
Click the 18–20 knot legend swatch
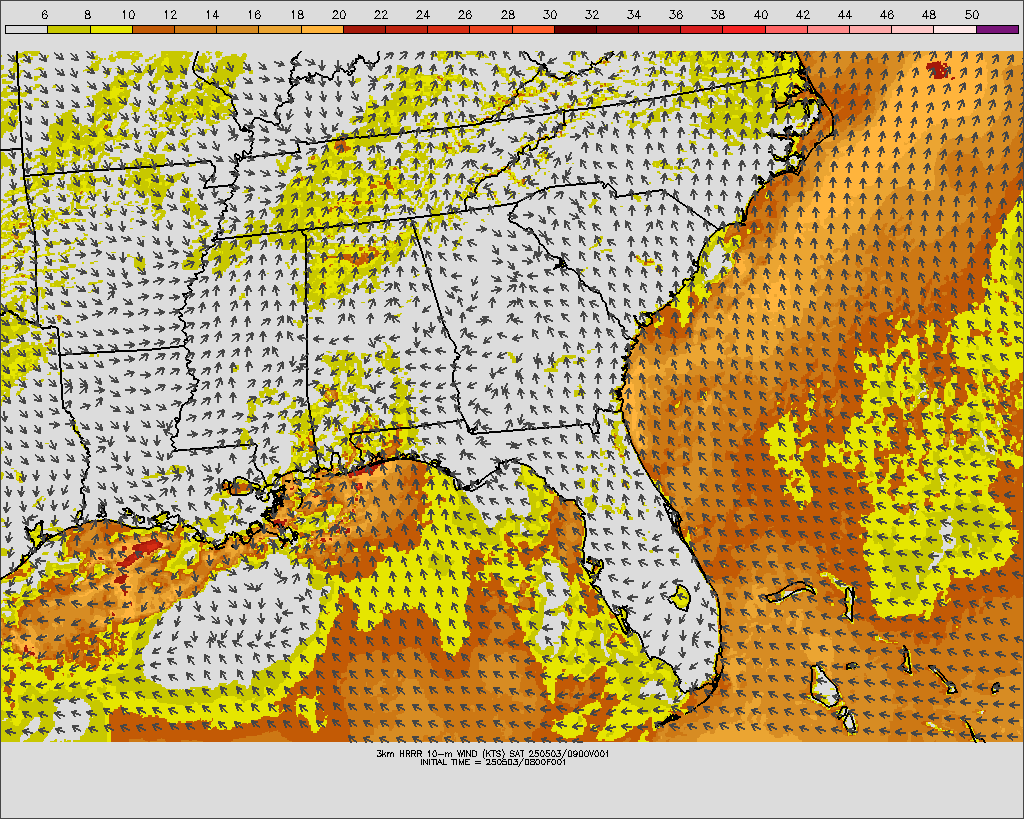(x=323, y=29)
